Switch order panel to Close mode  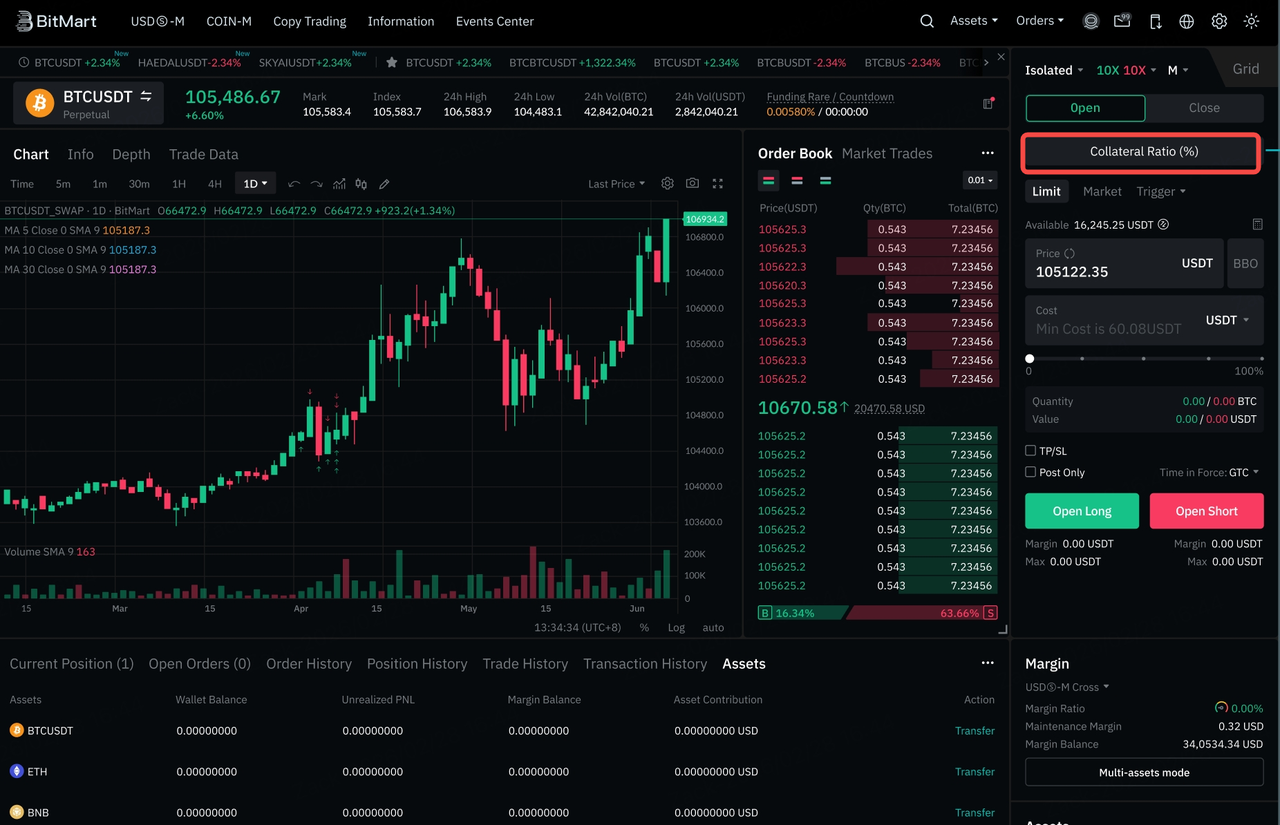(1204, 108)
